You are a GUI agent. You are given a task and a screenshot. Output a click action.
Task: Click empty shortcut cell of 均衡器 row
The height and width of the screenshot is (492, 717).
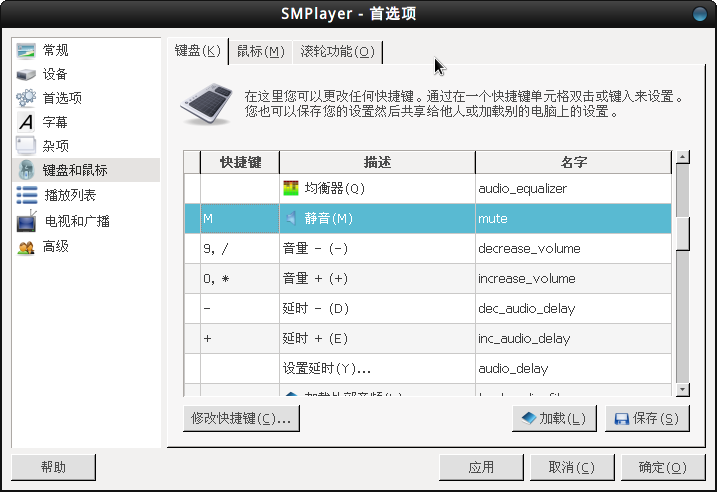click(240, 188)
